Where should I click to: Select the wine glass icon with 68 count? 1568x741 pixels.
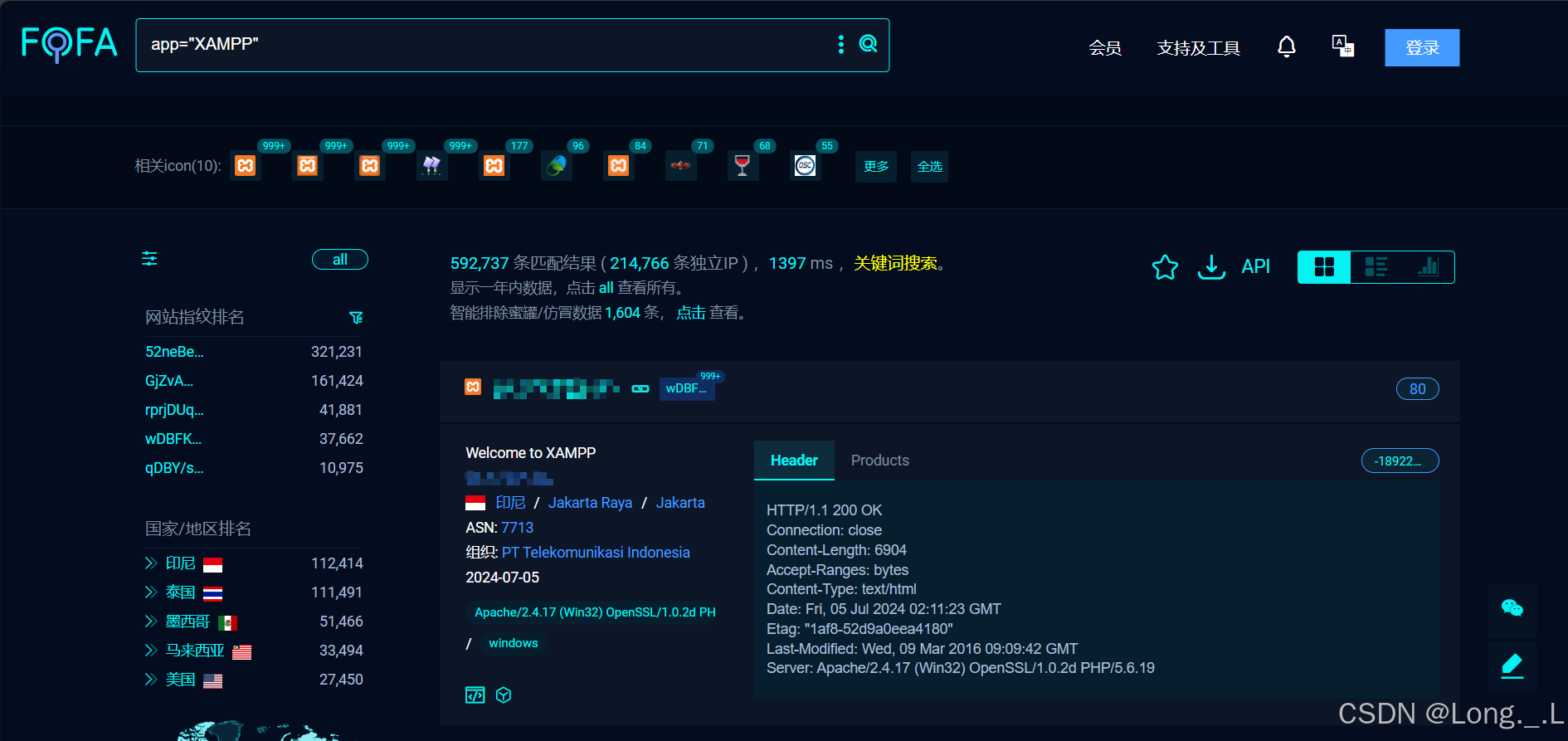coord(743,166)
